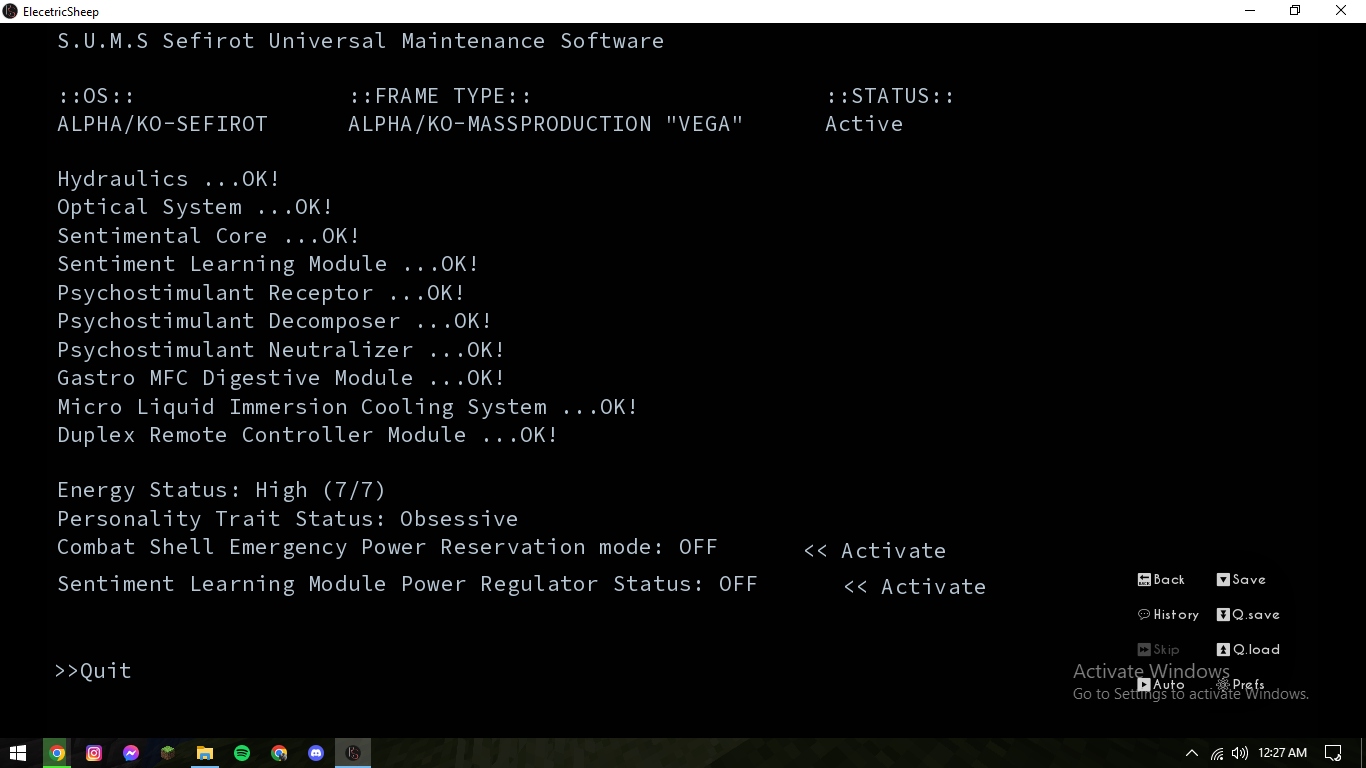Image resolution: width=1366 pixels, height=768 pixels.
Task: Select the >>Quit option
Action: (93, 671)
